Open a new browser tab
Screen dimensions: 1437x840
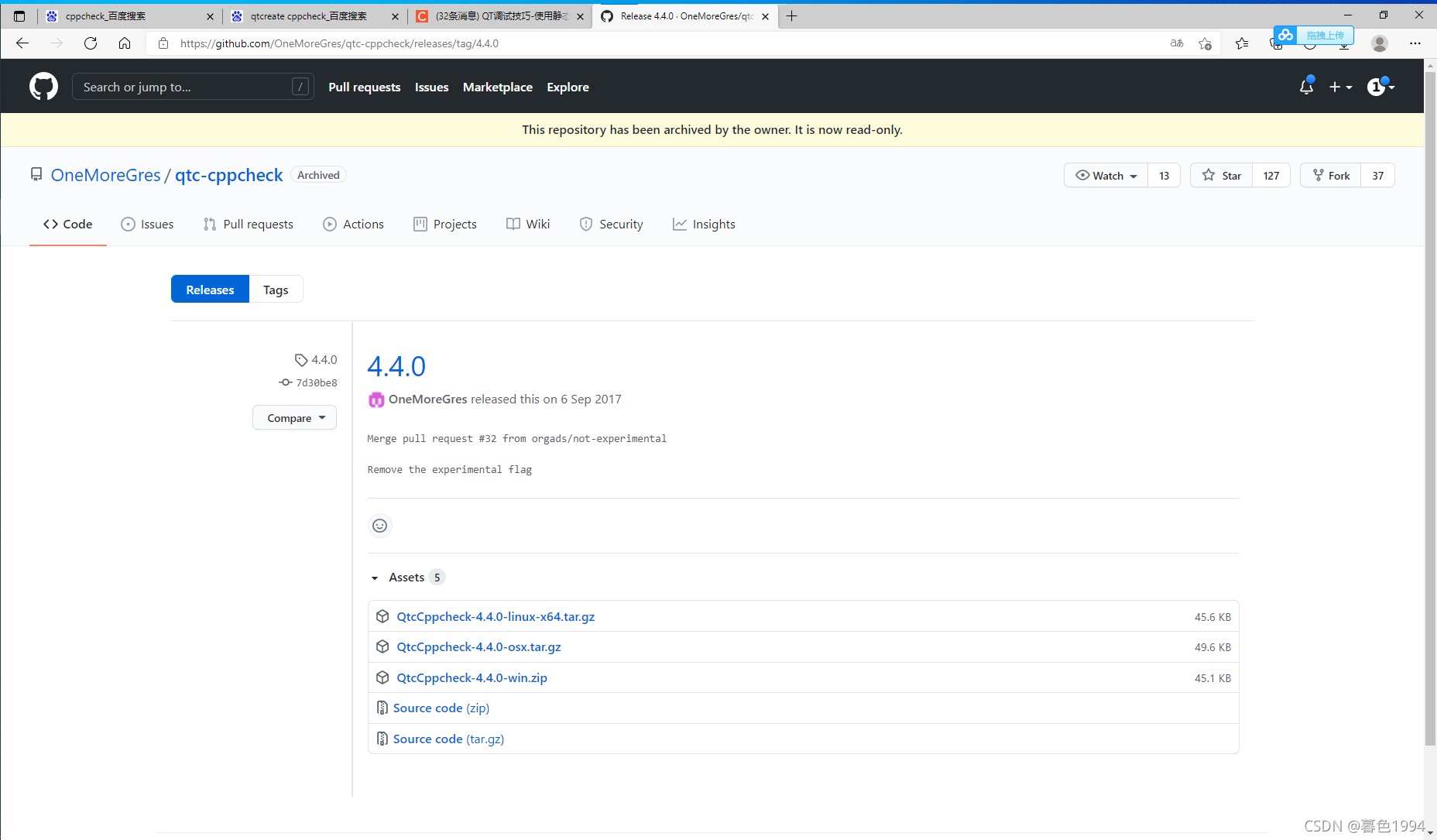click(x=791, y=15)
